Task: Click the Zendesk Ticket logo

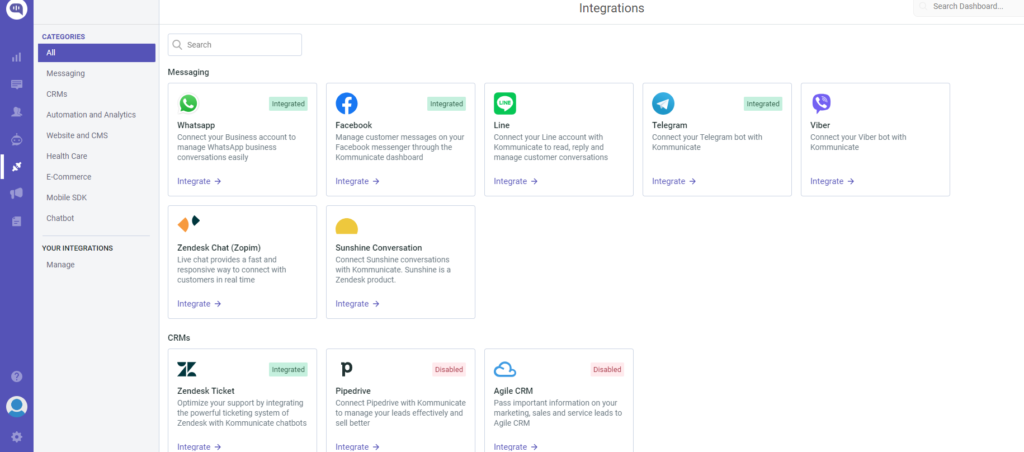Action: [187, 370]
